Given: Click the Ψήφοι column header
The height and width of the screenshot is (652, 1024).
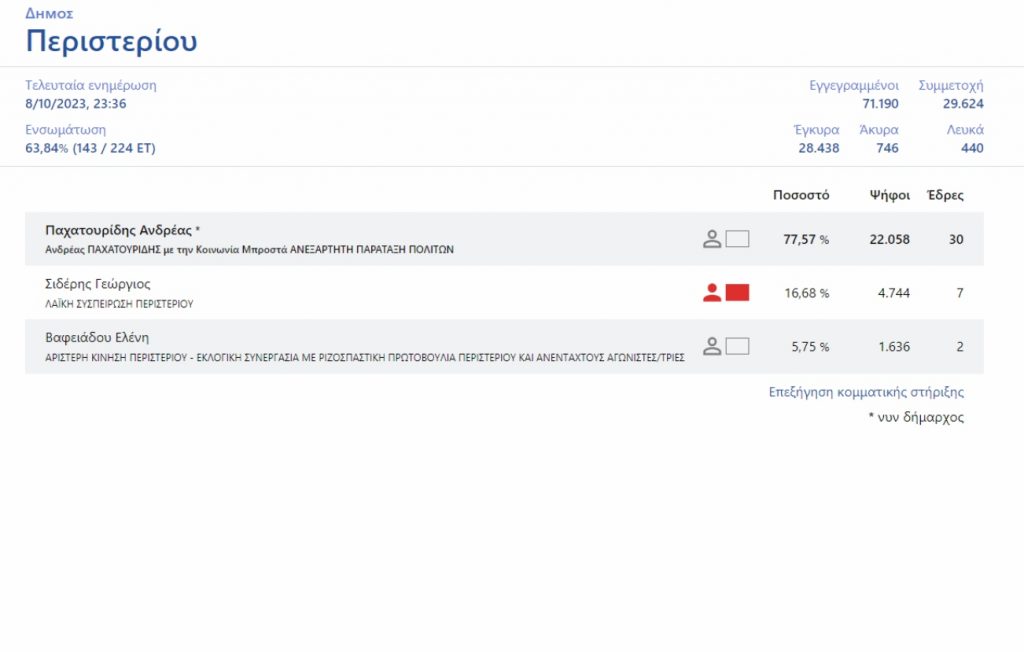Looking at the screenshot, I should pos(889,195).
